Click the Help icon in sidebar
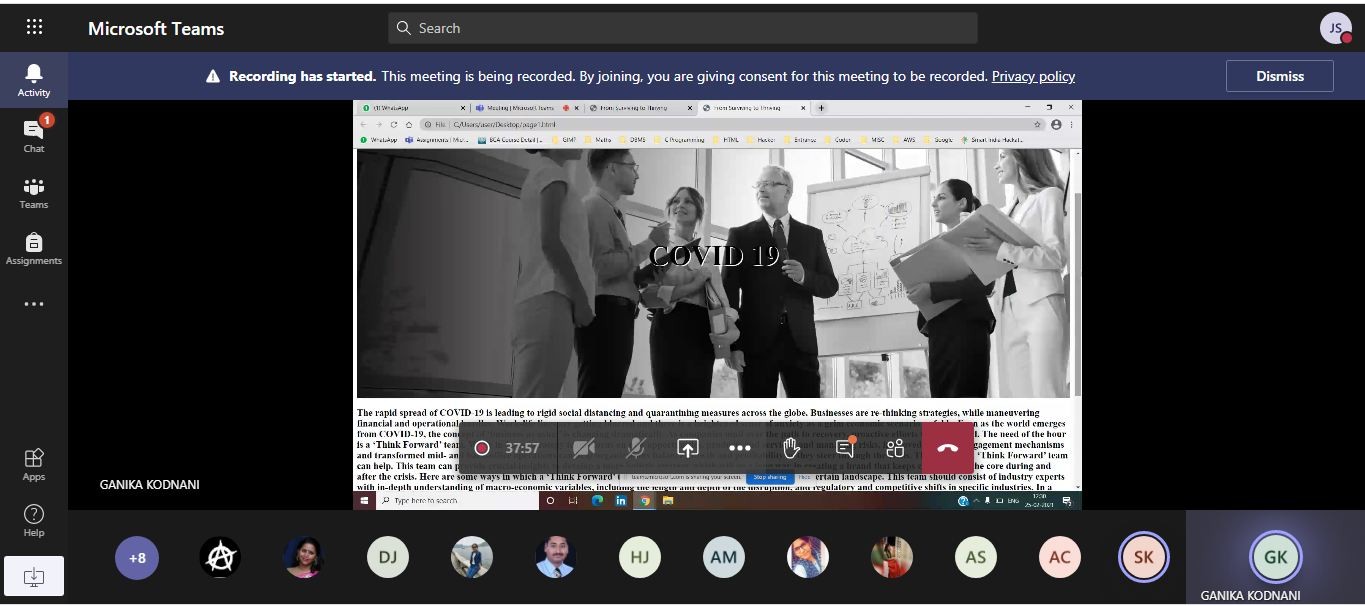This screenshot has width=1365, height=606. click(x=33, y=520)
